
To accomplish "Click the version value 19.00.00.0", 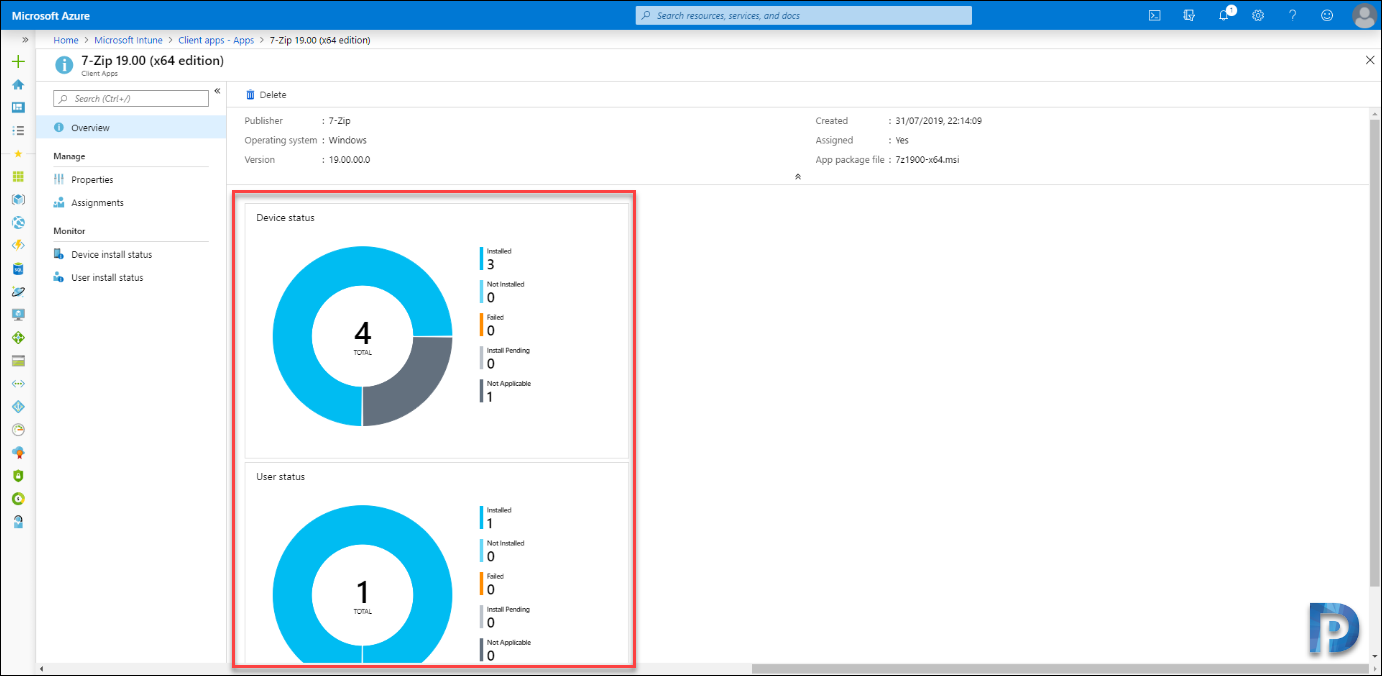I will tap(350, 160).
